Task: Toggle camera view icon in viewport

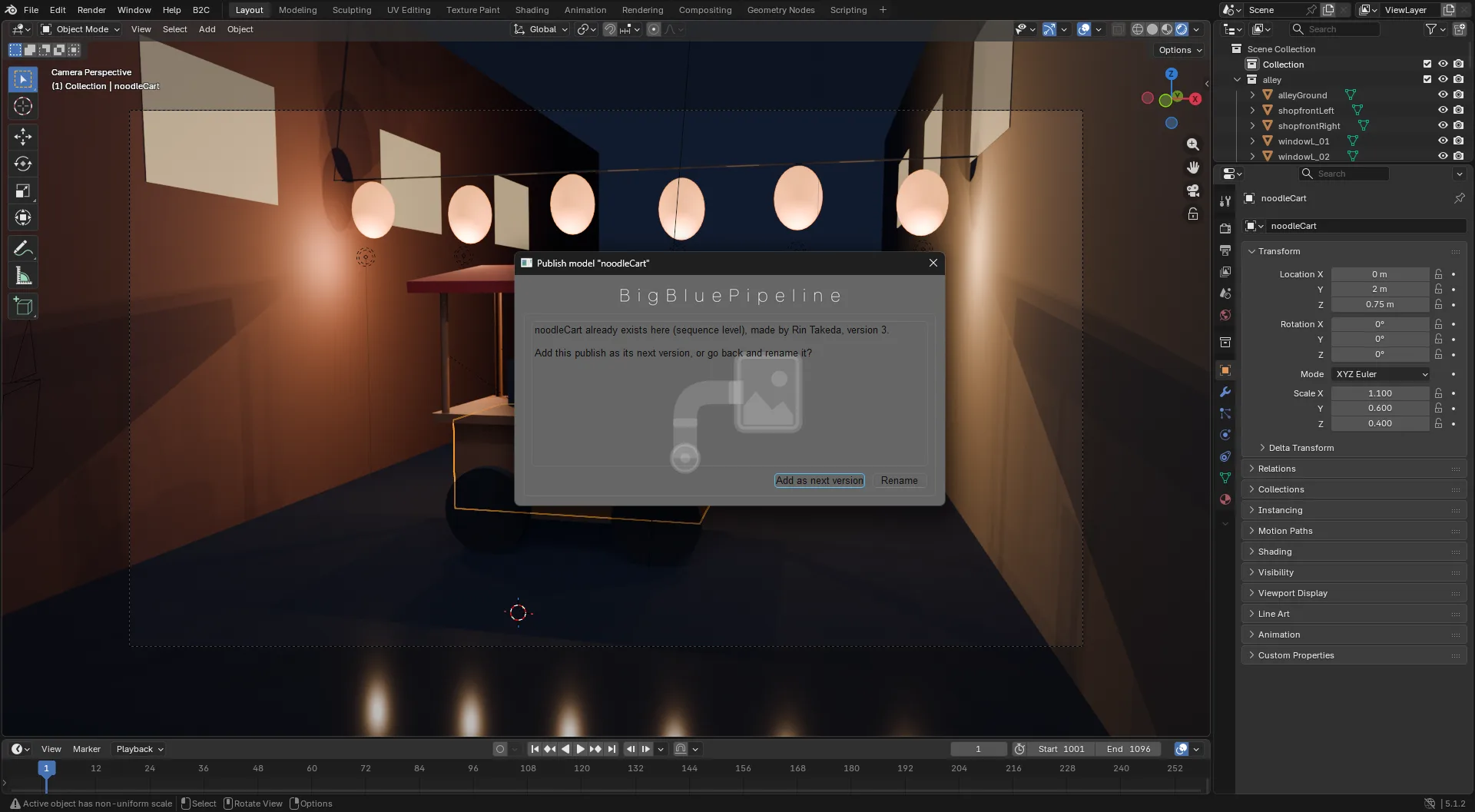Action: (1192, 191)
